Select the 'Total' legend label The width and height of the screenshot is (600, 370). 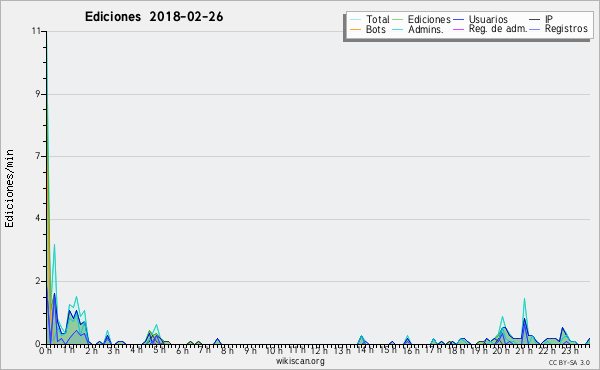tap(378, 19)
